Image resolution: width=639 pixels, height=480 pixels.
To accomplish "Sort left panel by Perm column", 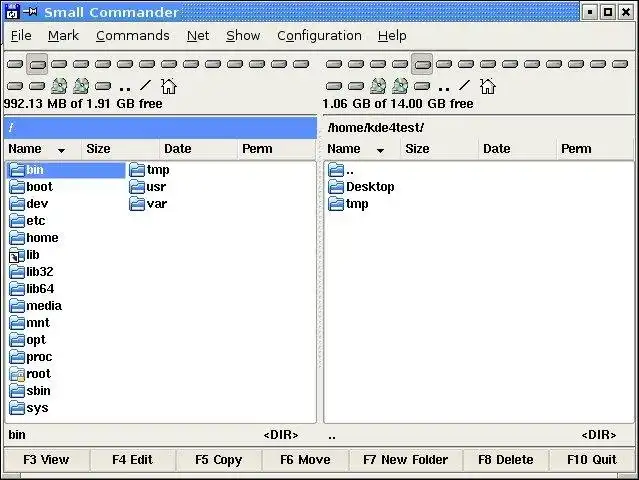I will 276,149.
